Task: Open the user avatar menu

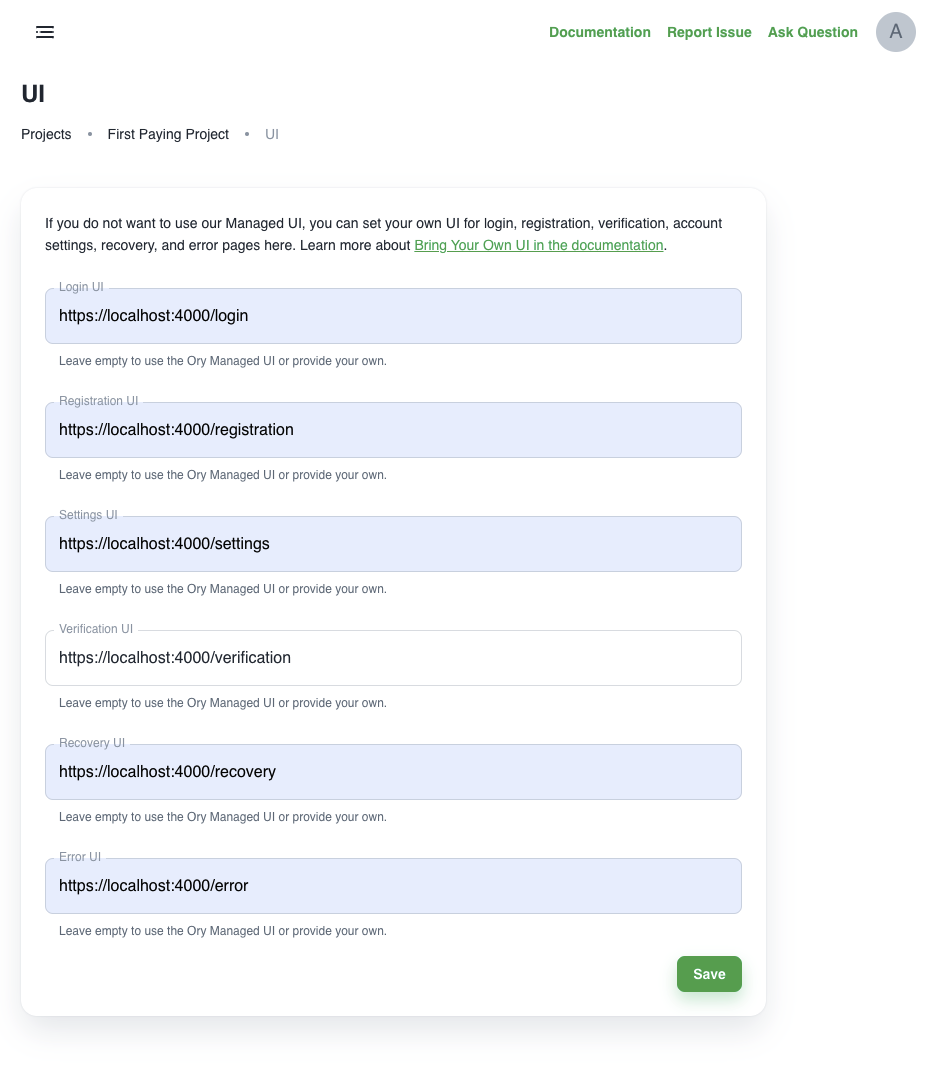Action: (x=895, y=32)
